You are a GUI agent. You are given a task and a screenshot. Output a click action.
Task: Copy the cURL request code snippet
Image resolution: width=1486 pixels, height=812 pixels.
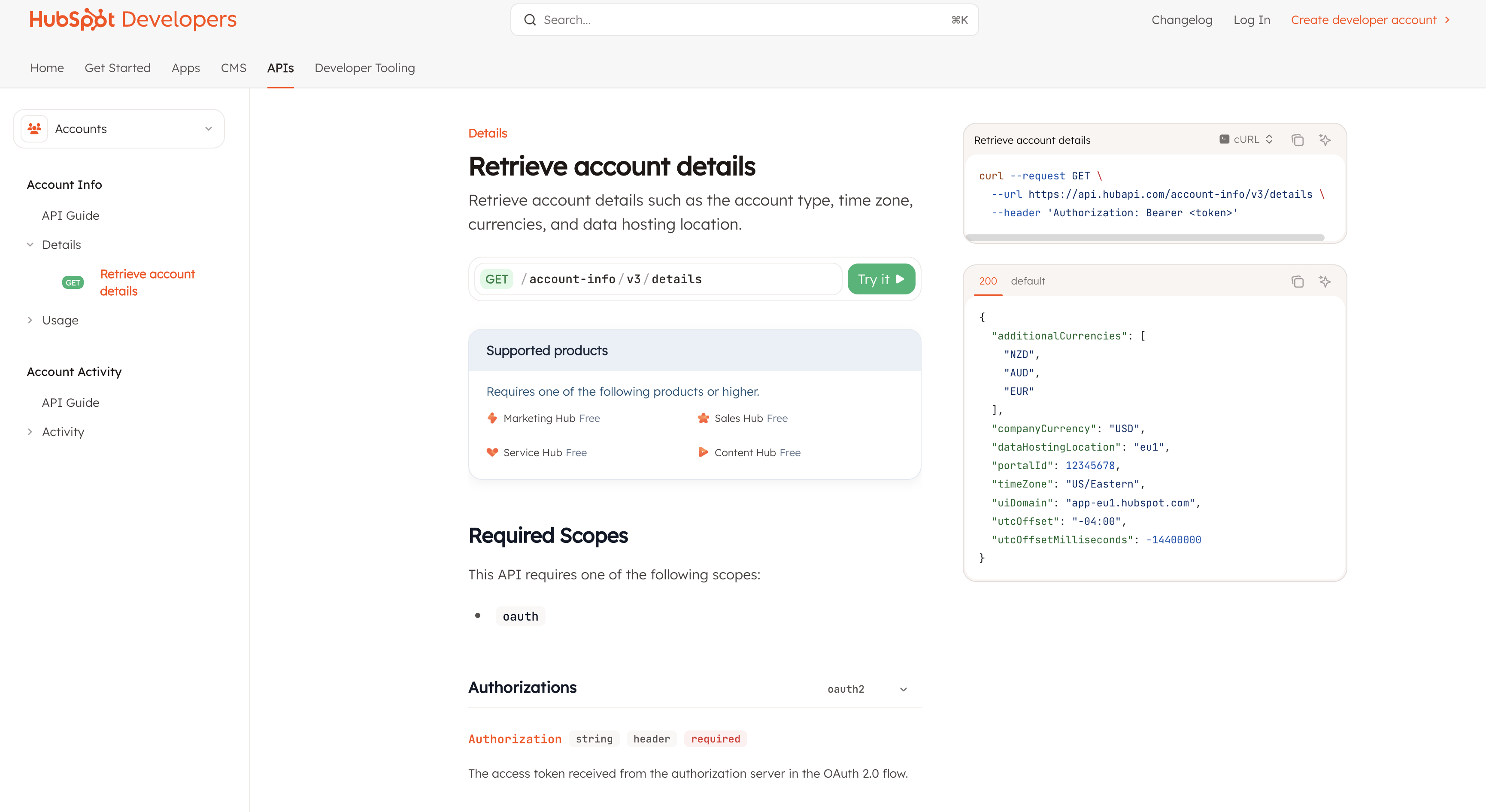tap(1297, 140)
